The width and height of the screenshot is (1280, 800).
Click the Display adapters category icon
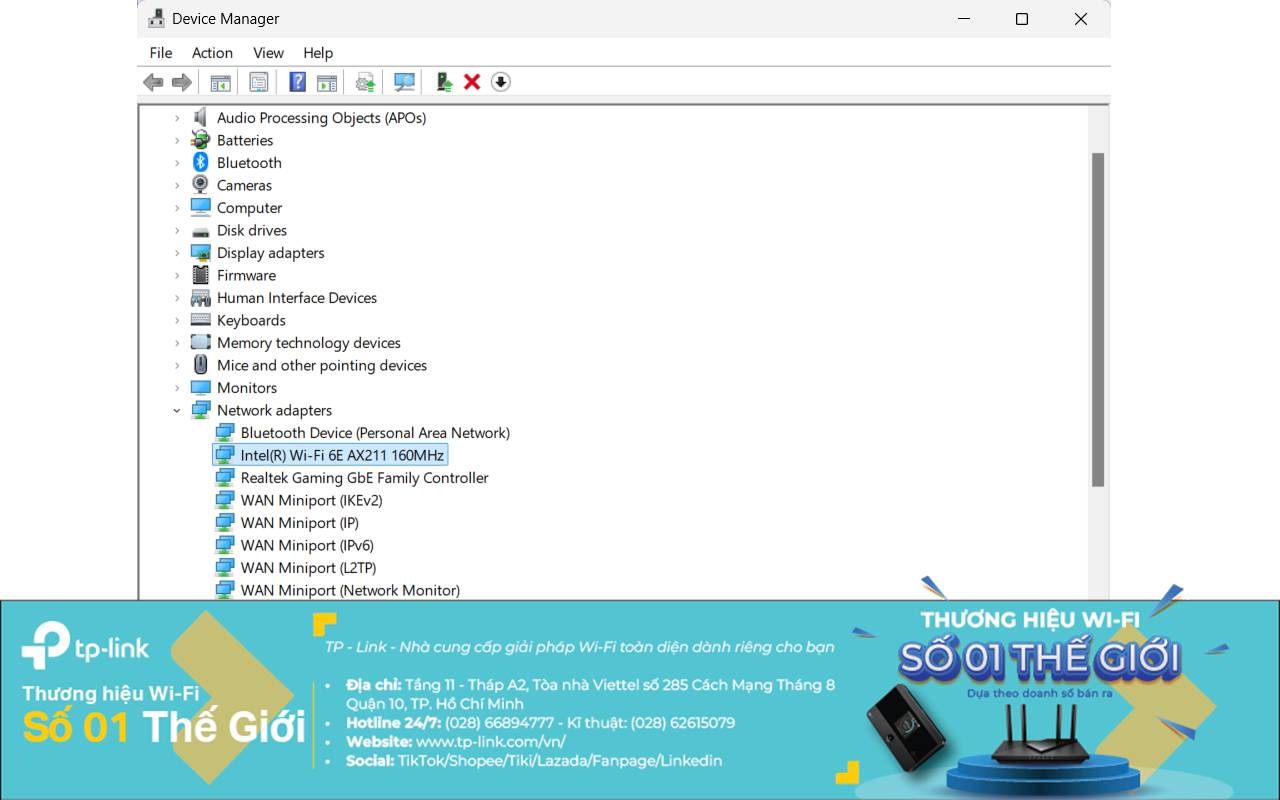200,253
